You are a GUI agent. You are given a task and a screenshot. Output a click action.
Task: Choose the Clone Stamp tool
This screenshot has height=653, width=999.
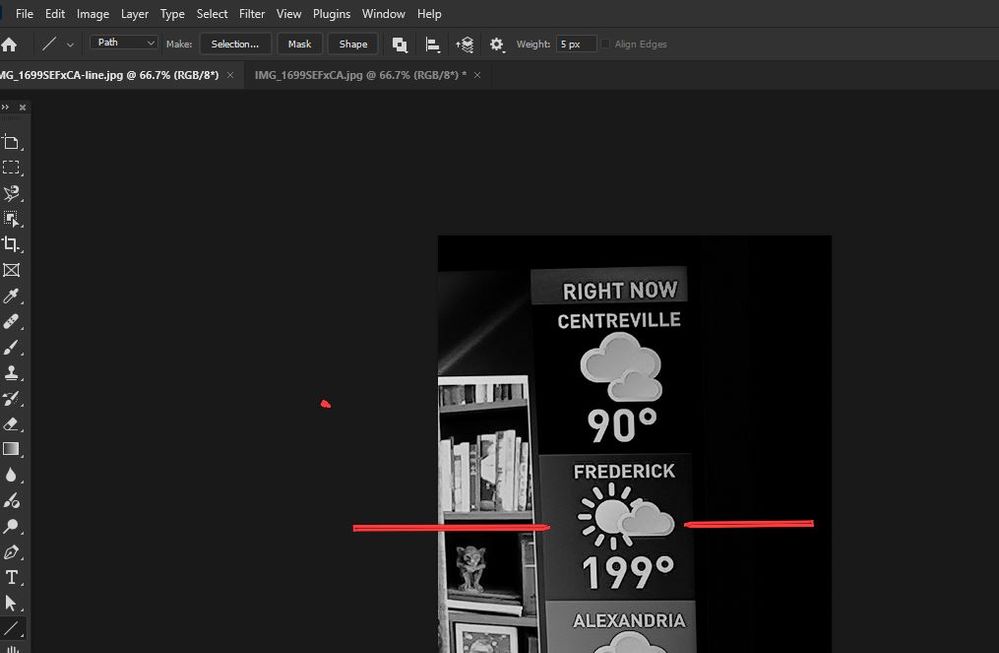pos(13,372)
